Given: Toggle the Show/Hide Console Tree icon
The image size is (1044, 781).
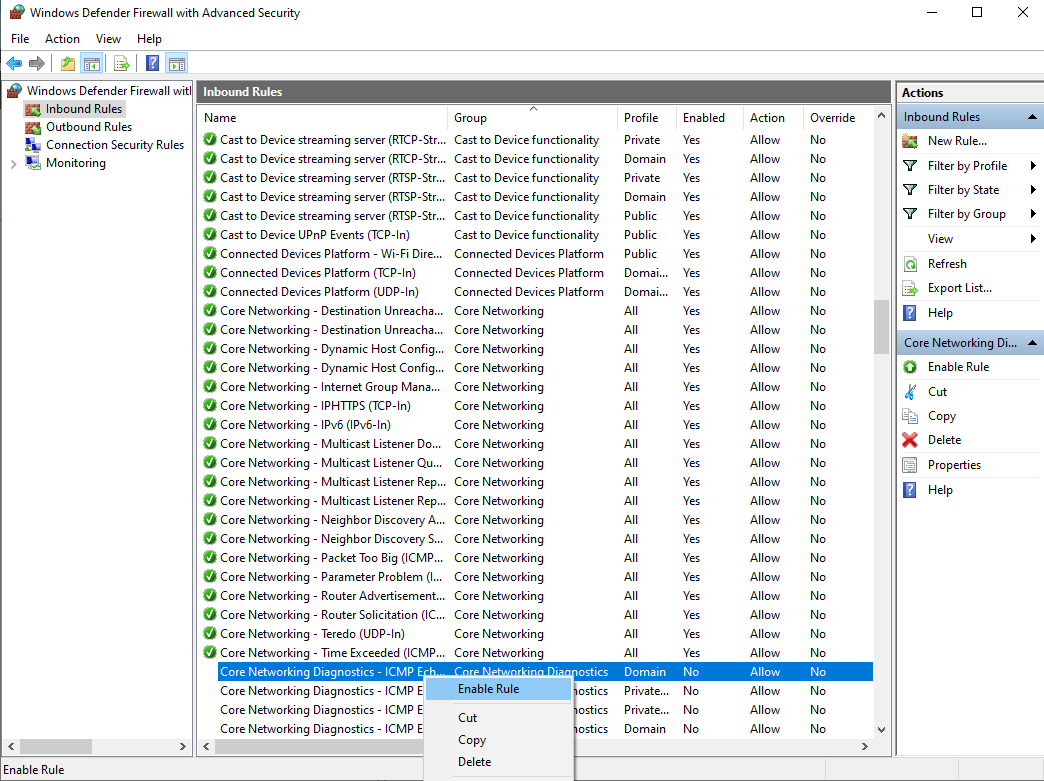Looking at the screenshot, I should 92,63.
